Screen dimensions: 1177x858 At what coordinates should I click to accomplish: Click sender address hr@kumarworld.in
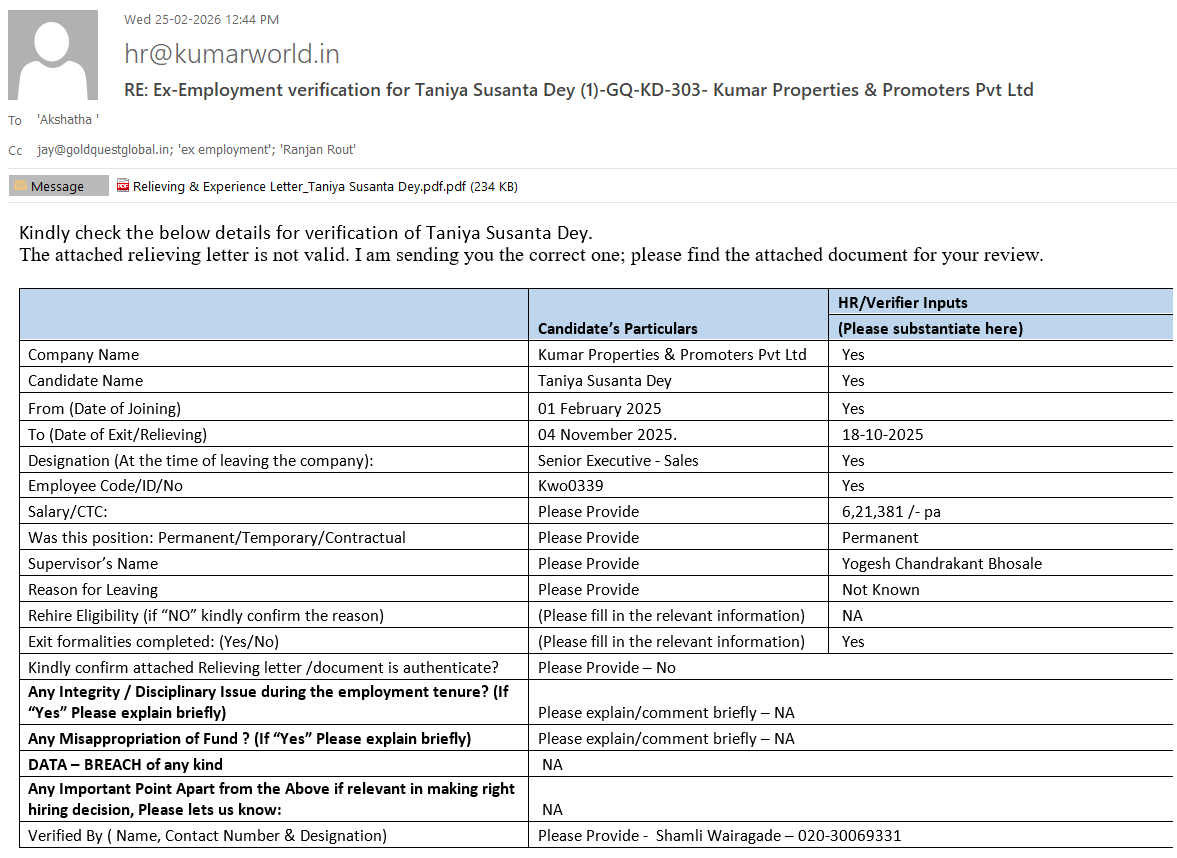tap(231, 54)
